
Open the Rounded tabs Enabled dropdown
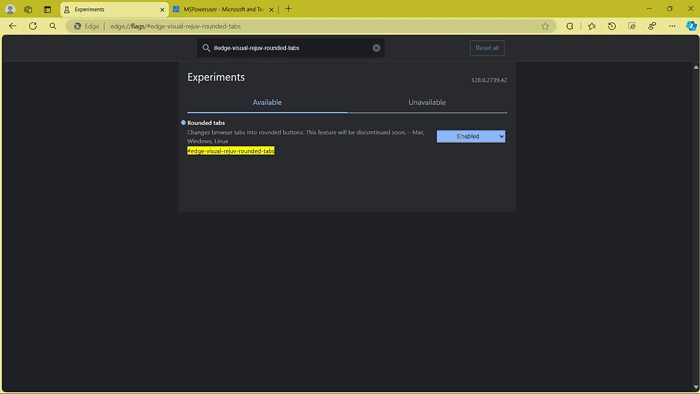[471, 136]
